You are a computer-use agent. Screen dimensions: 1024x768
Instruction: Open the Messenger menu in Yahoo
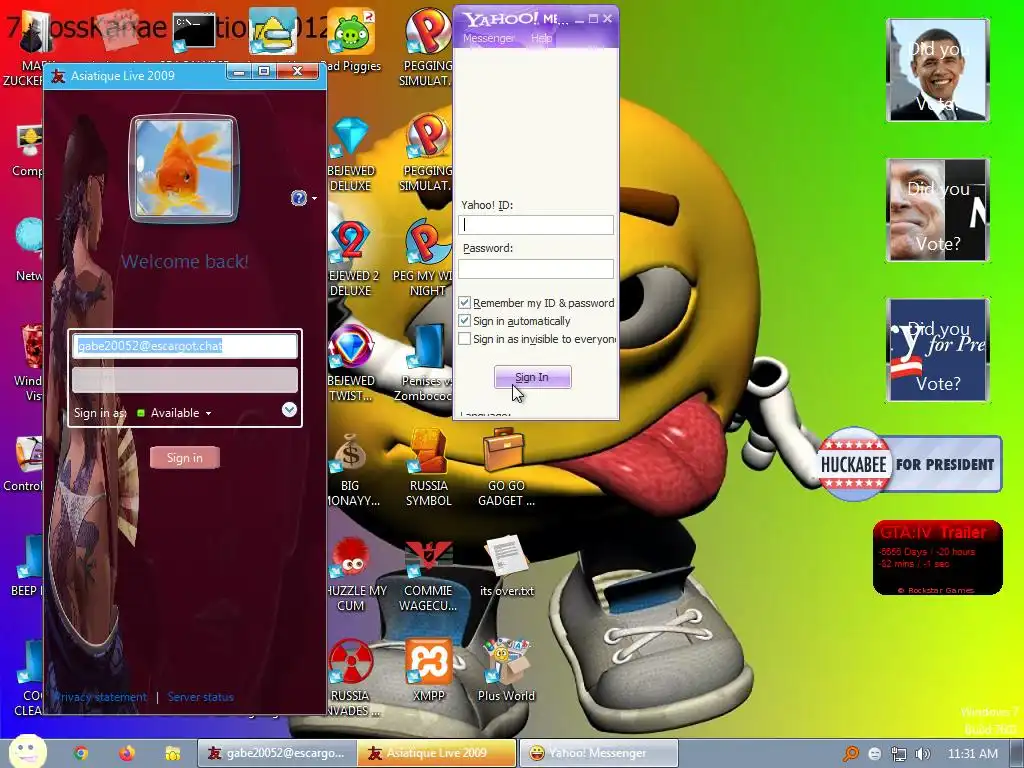click(x=488, y=39)
